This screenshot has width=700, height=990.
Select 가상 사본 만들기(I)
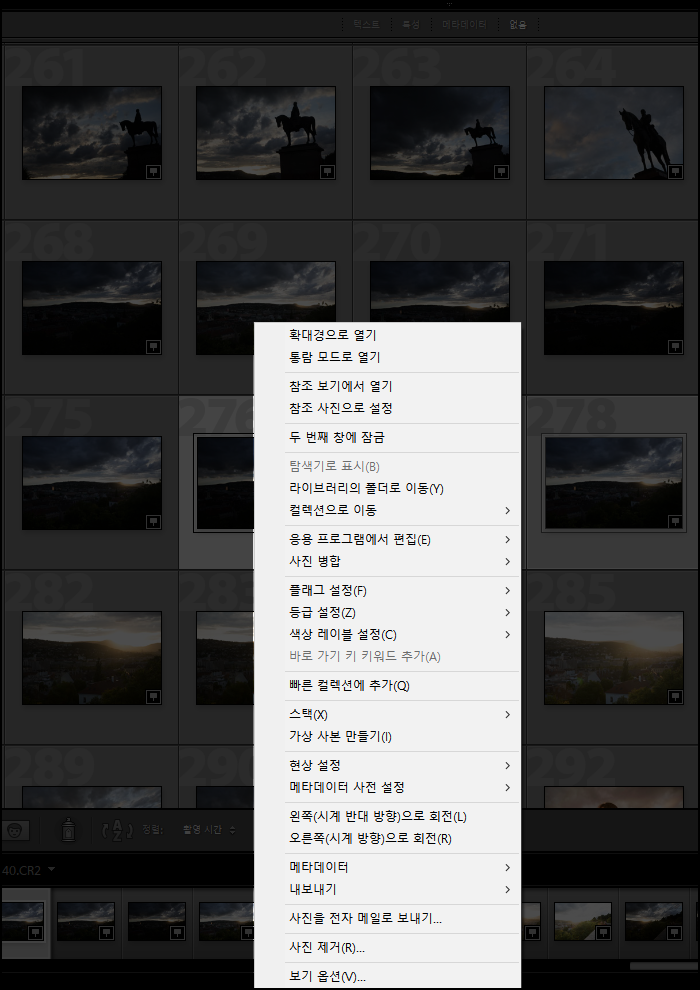coord(387,736)
